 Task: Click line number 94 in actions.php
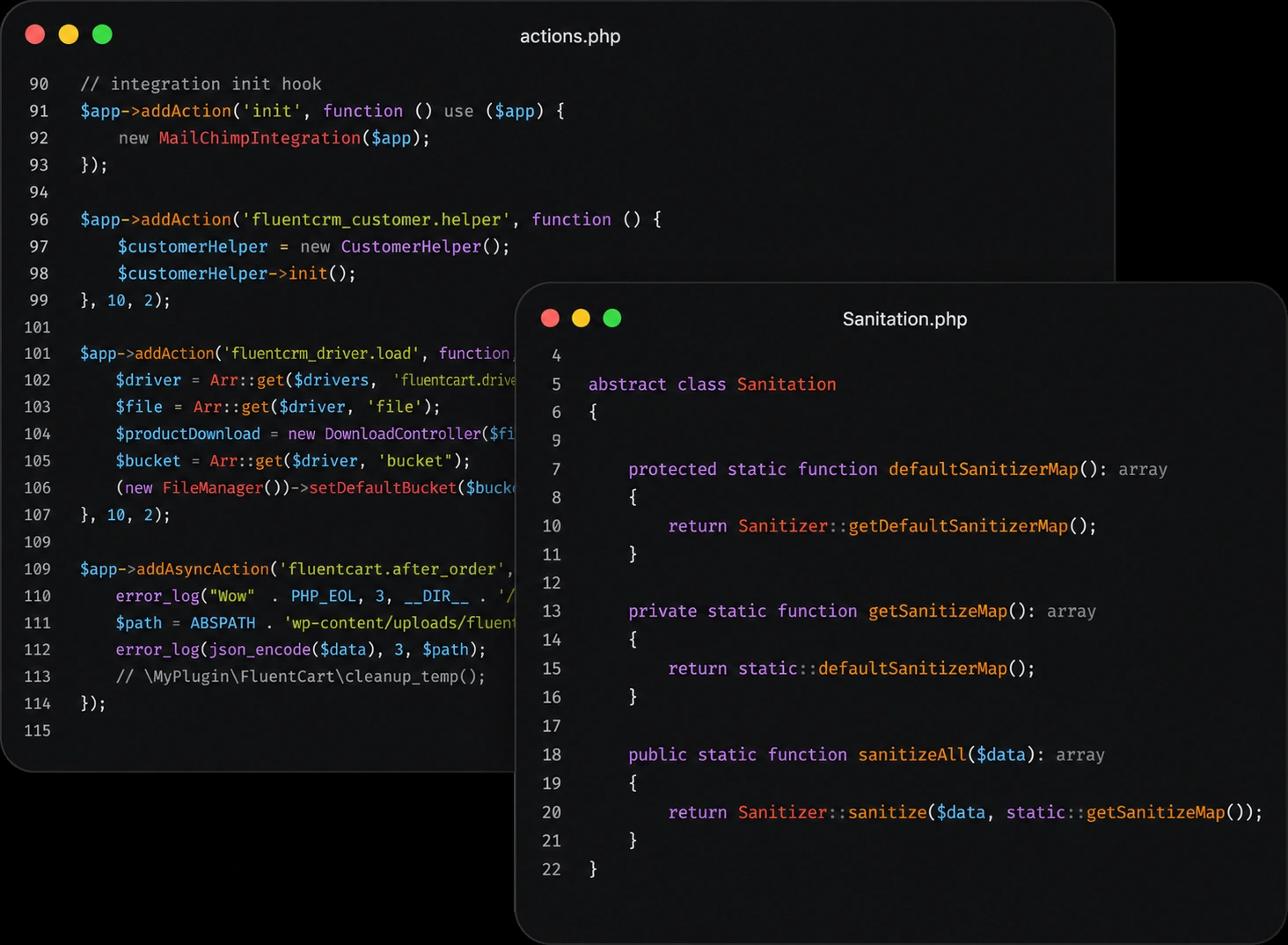(39, 192)
